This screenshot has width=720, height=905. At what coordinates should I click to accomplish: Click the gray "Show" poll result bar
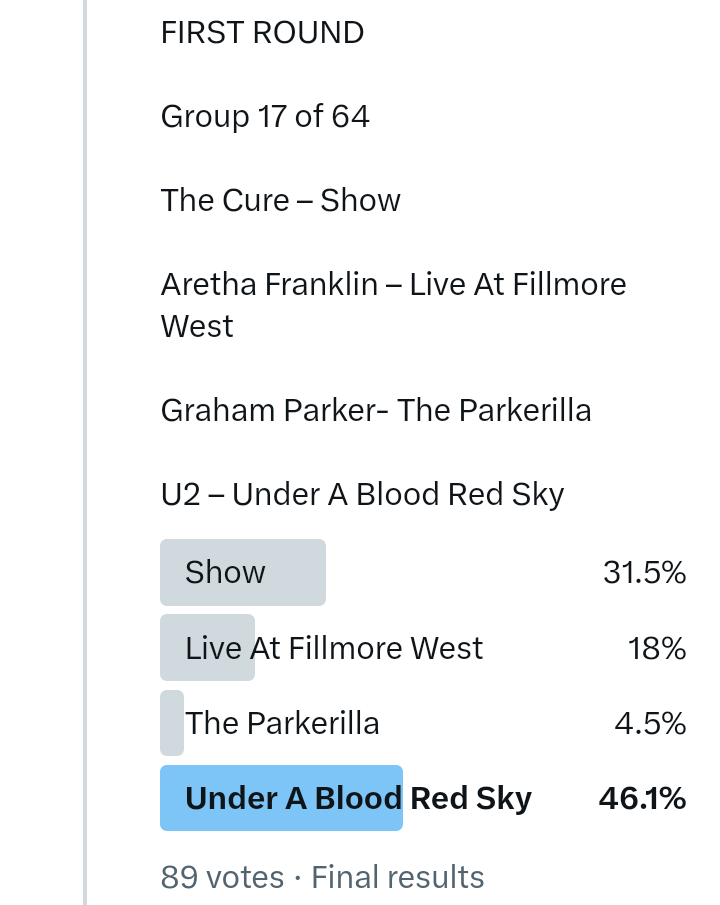[x=243, y=573]
